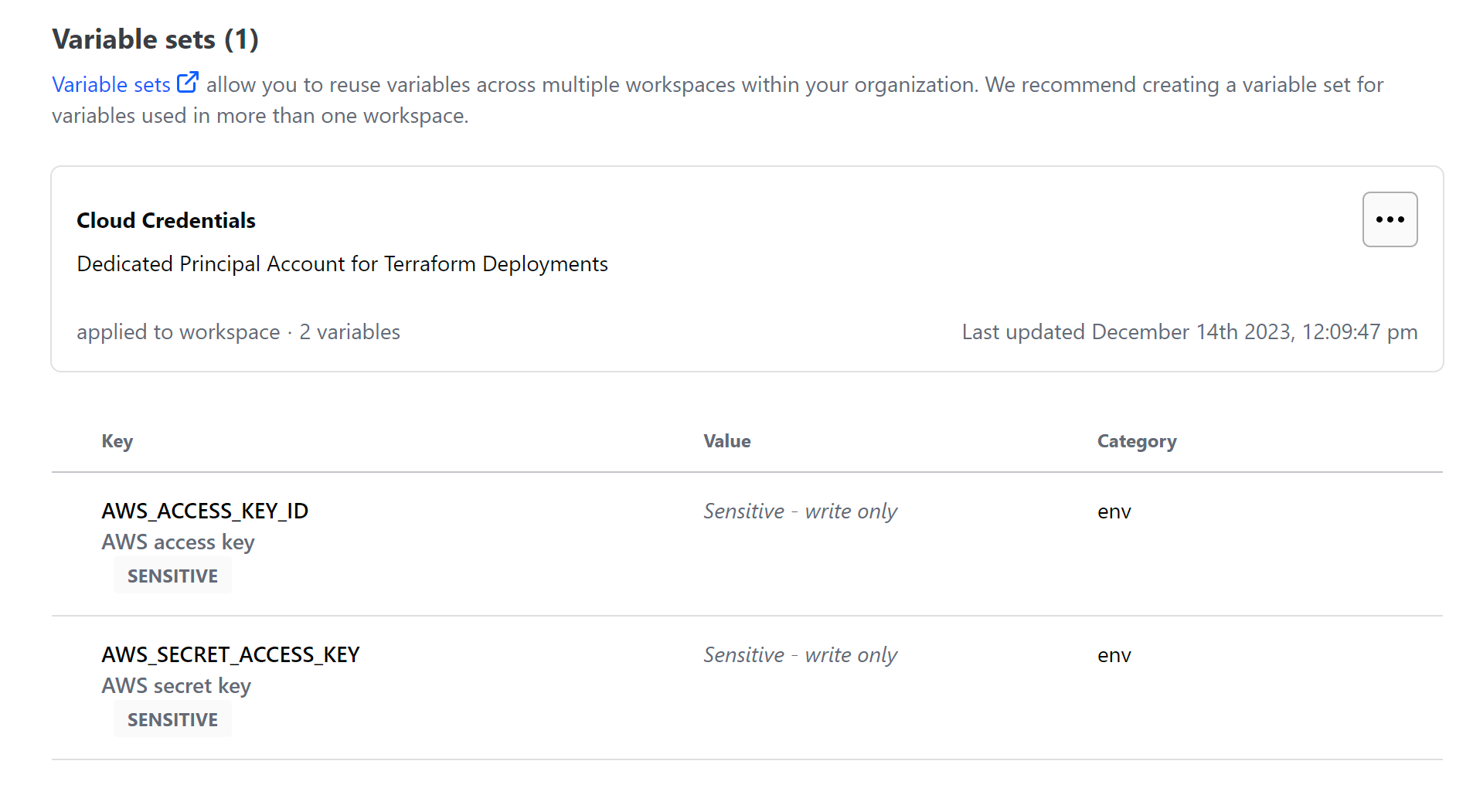Click the env category of AWS_ACCESS_KEY_ID
1473x812 pixels.
pyautogui.click(x=1114, y=511)
